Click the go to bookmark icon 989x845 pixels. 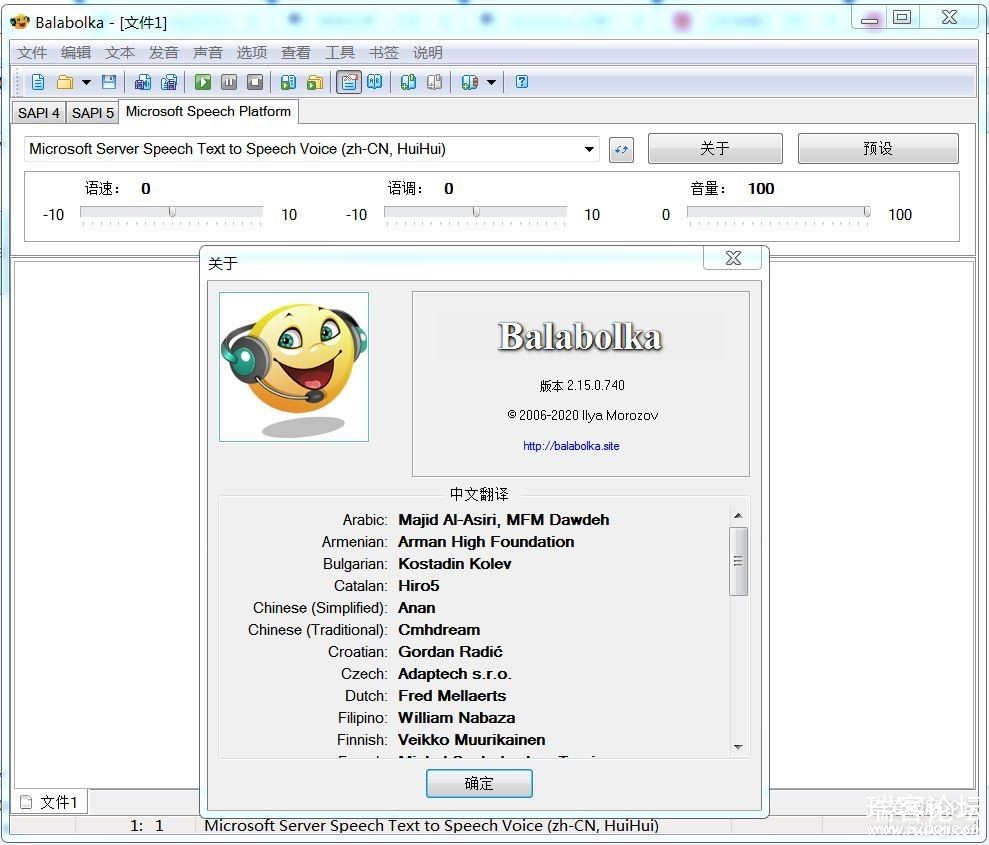coord(434,82)
